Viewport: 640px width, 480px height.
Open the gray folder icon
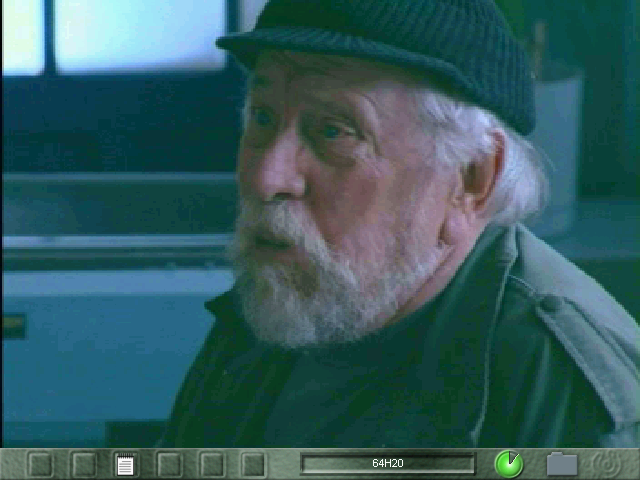562,464
